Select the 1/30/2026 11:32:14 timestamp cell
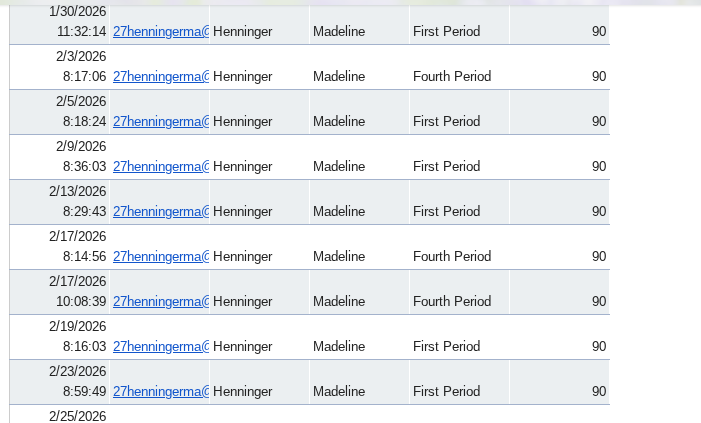The width and height of the screenshot is (701, 423). point(60,22)
